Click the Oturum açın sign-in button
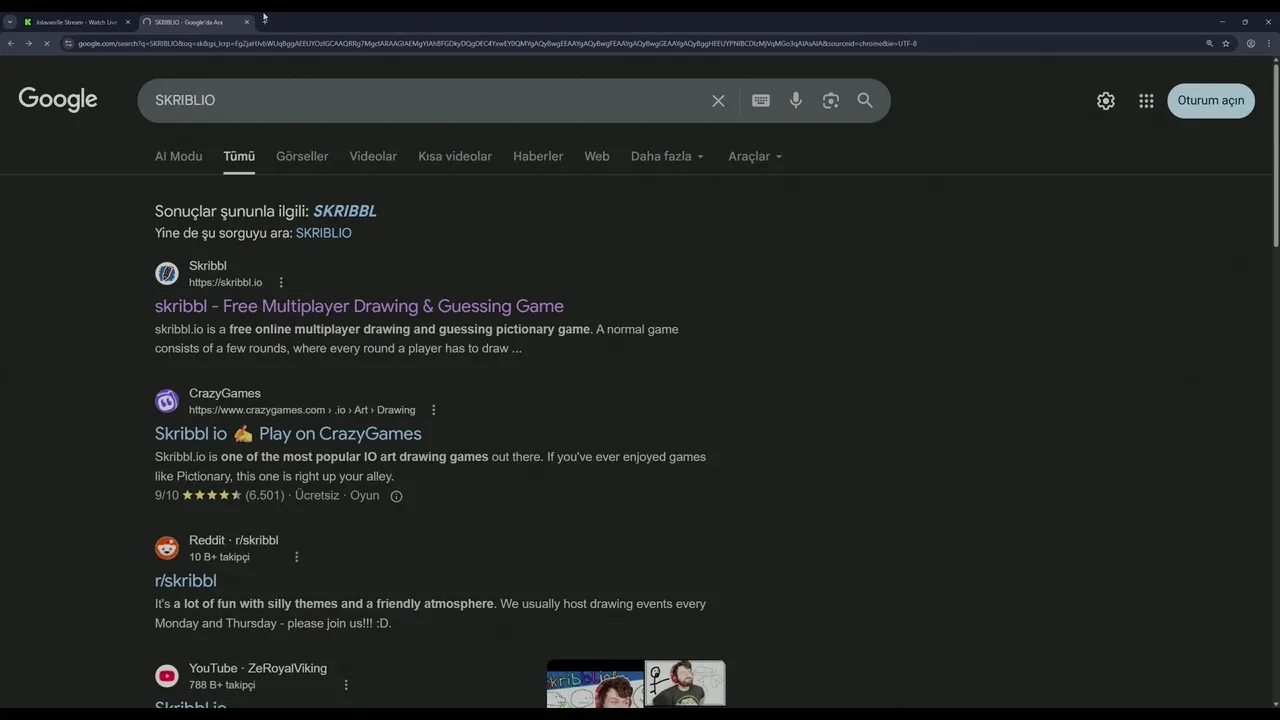The height and width of the screenshot is (720, 1280). point(1211,100)
